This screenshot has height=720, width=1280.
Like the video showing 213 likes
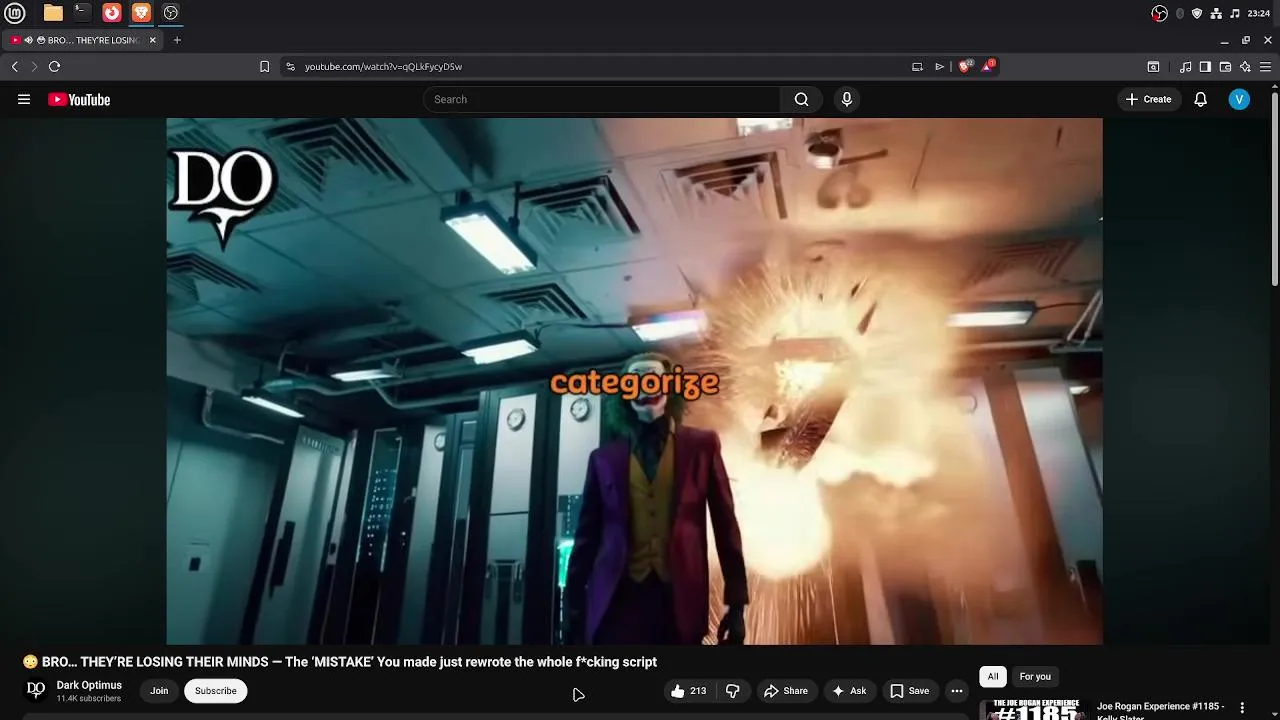tap(689, 691)
